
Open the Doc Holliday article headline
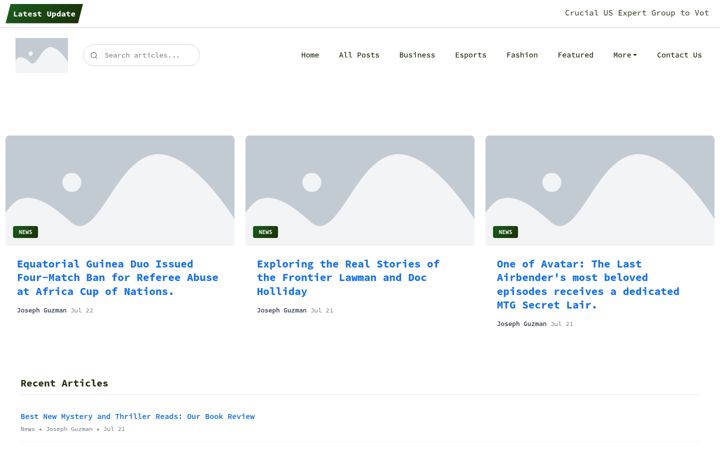click(348, 278)
